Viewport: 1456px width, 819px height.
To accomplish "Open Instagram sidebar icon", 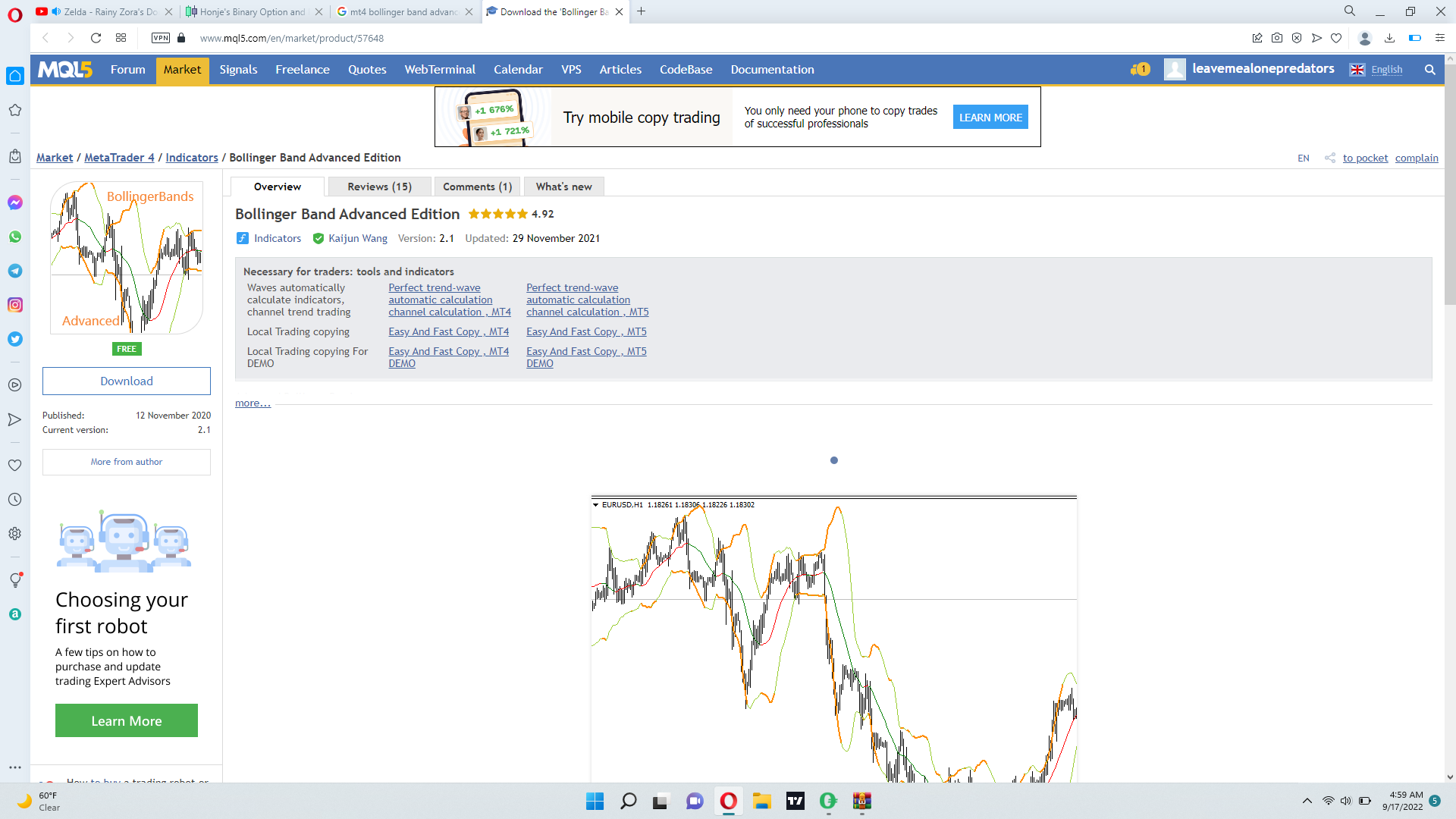I will [14, 305].
